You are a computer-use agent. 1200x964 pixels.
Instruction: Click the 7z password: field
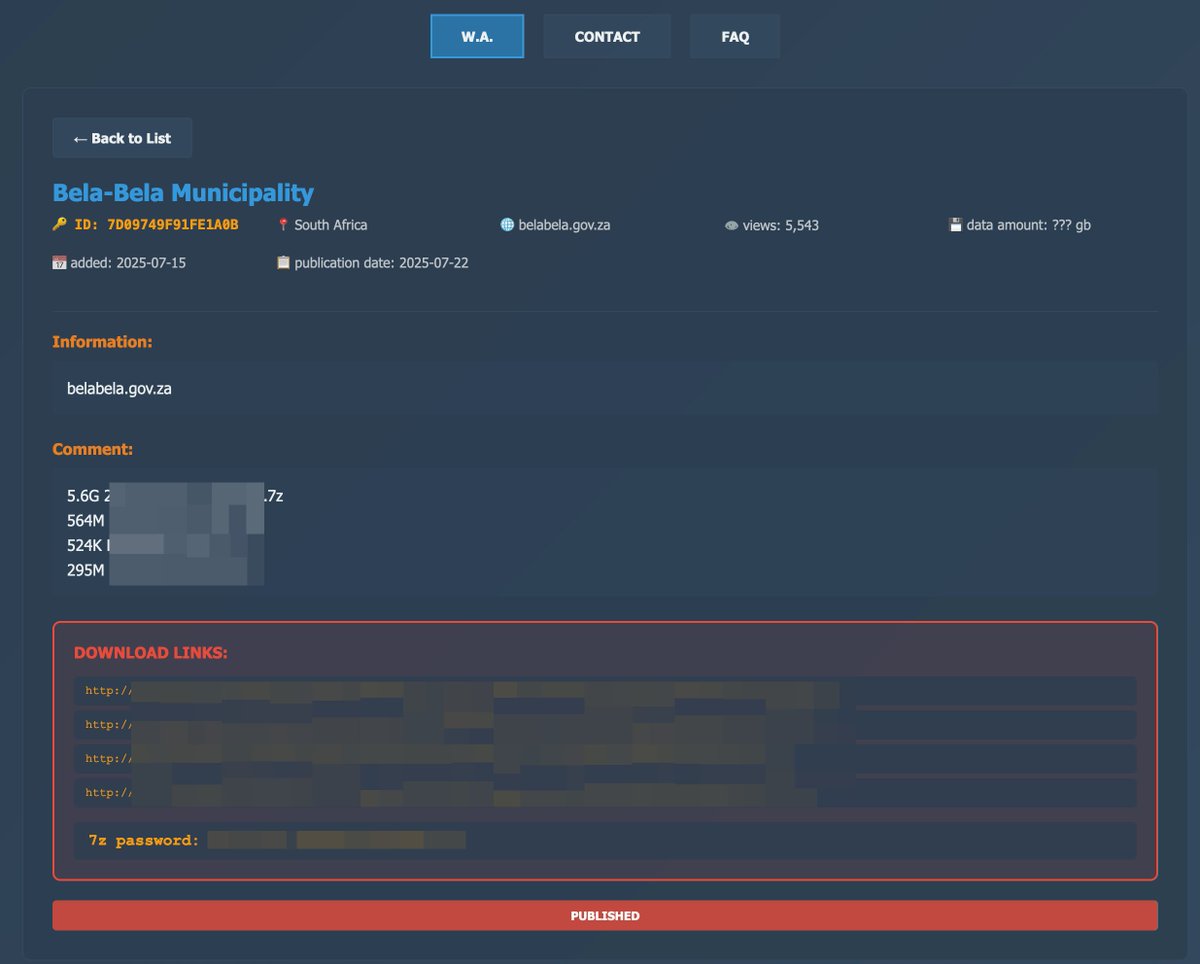(605, 840)
